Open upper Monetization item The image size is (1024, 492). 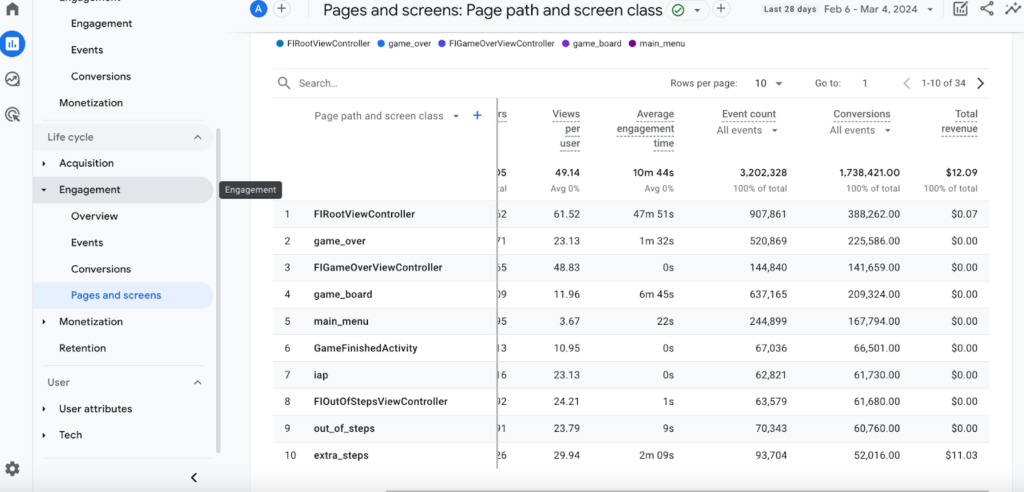(x=91, y=103)
